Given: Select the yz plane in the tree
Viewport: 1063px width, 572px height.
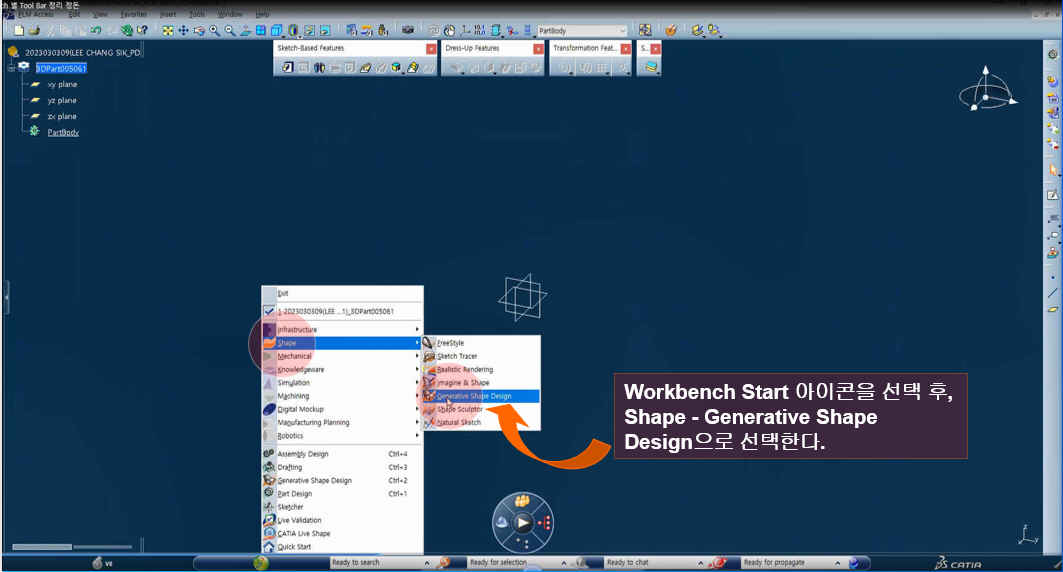Looking at the screenshot, I should [62, 100].
